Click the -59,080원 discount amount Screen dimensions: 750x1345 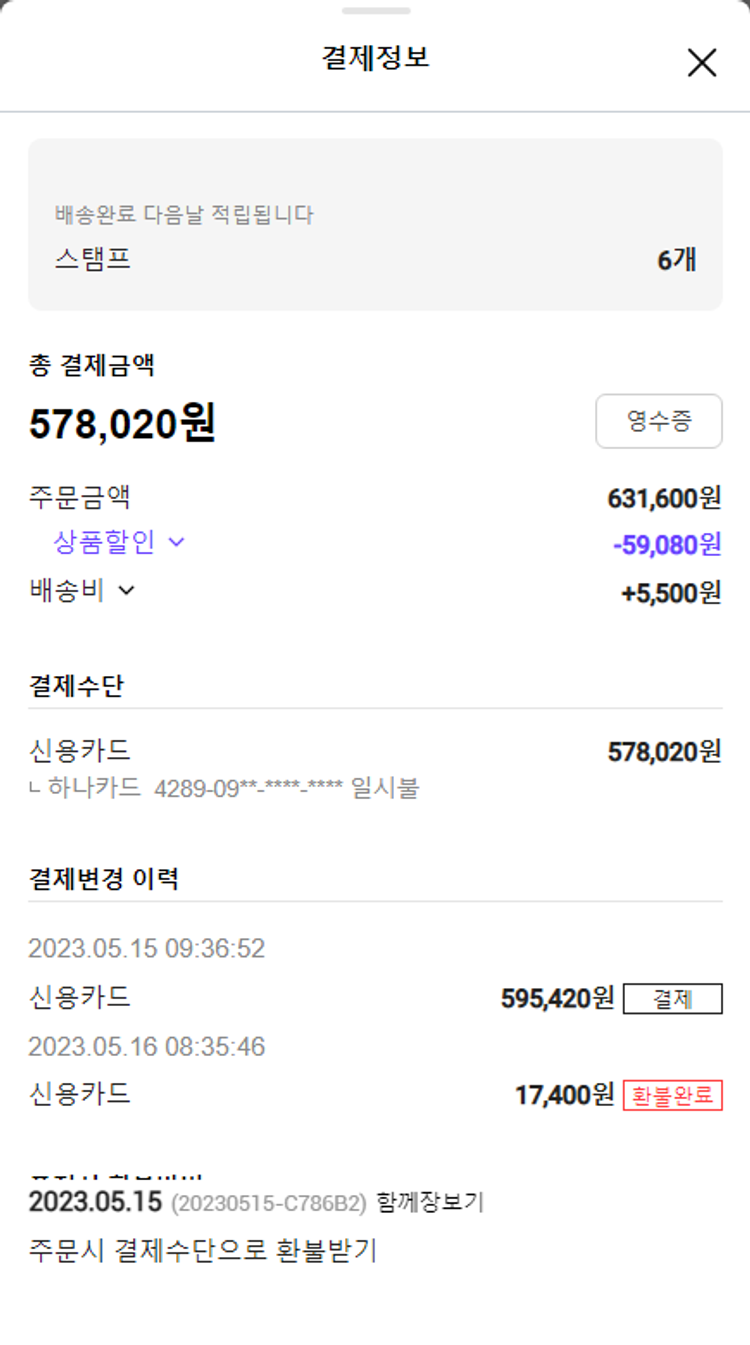pyautogui.click(x=666, y=545)
